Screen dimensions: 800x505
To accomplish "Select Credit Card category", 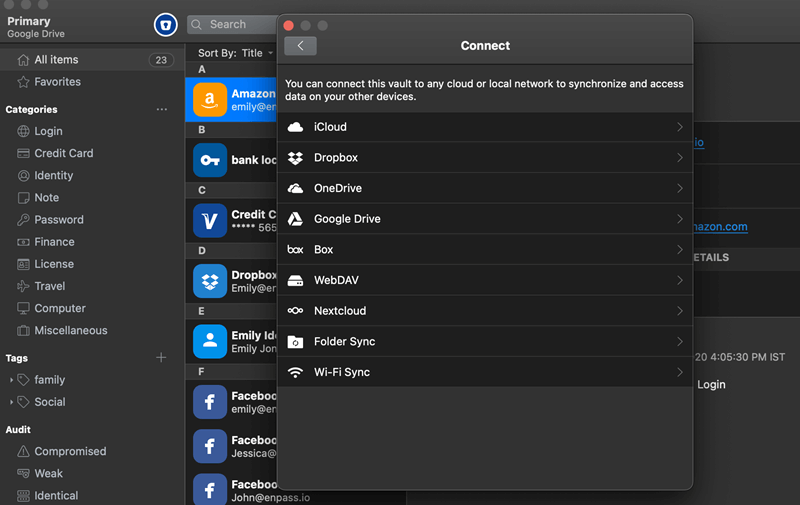I will coord(63,153).
